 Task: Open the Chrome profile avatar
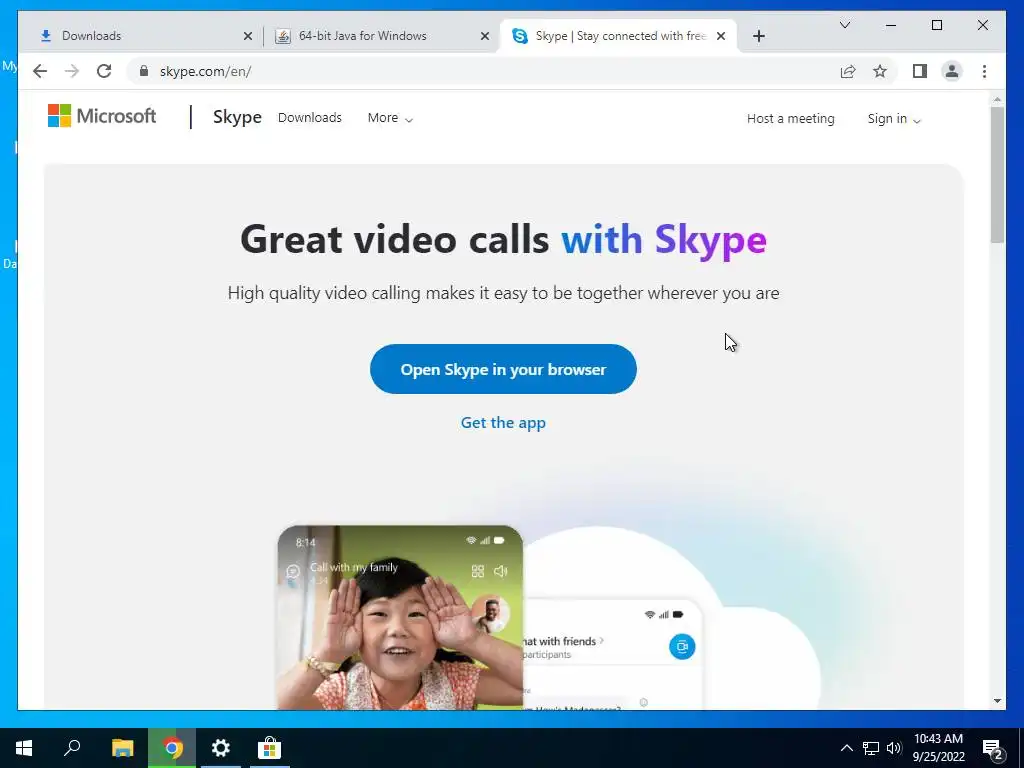[x=952, y=71]
